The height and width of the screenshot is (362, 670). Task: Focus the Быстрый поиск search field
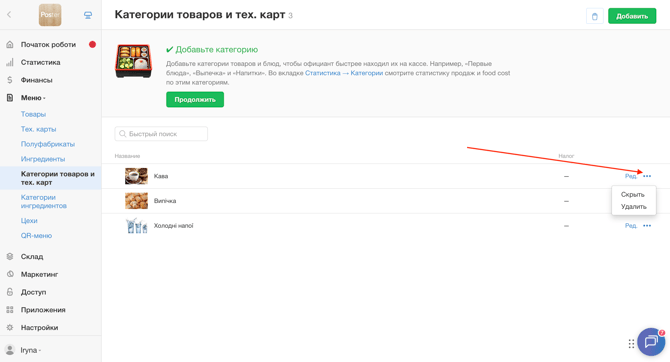(161, 134)
